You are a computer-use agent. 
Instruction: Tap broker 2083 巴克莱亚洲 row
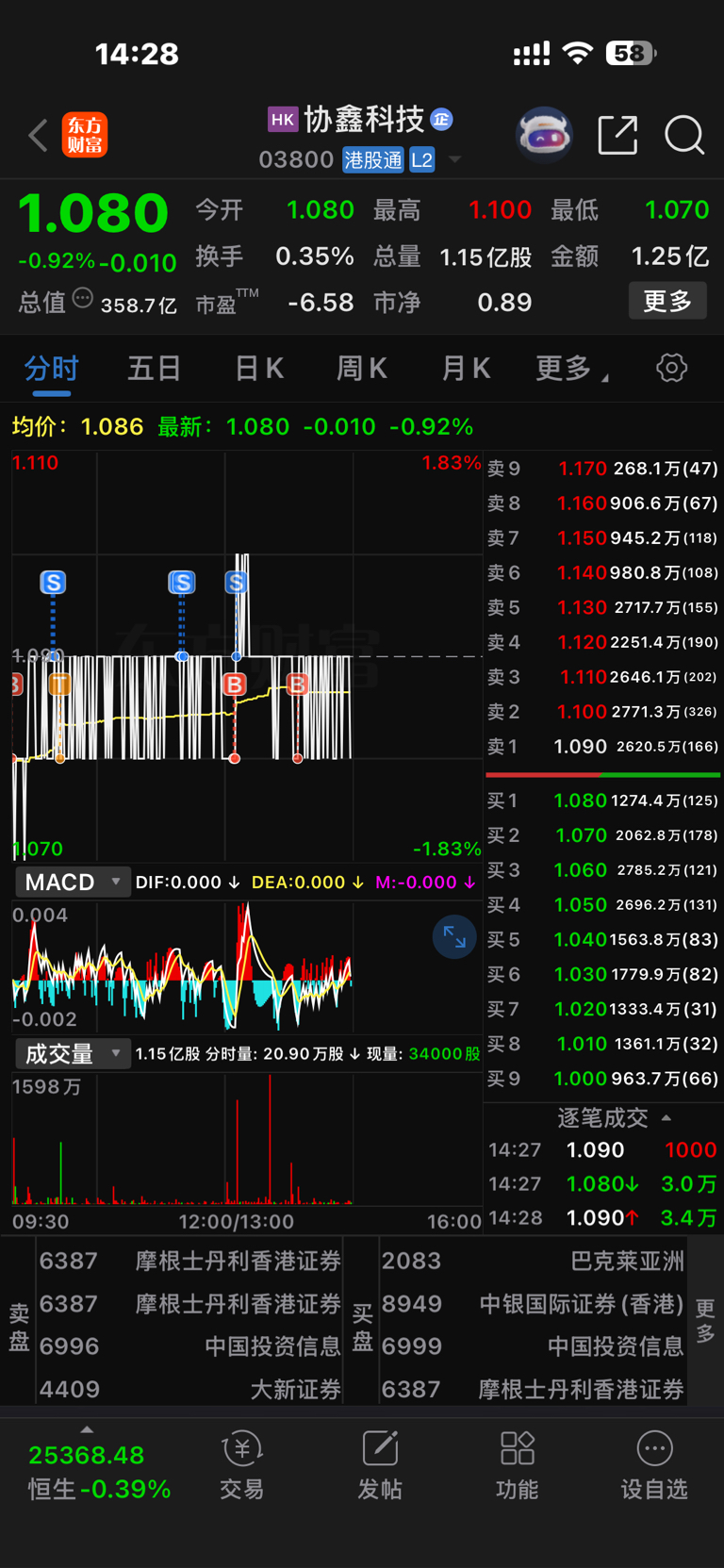point(533,1261)
